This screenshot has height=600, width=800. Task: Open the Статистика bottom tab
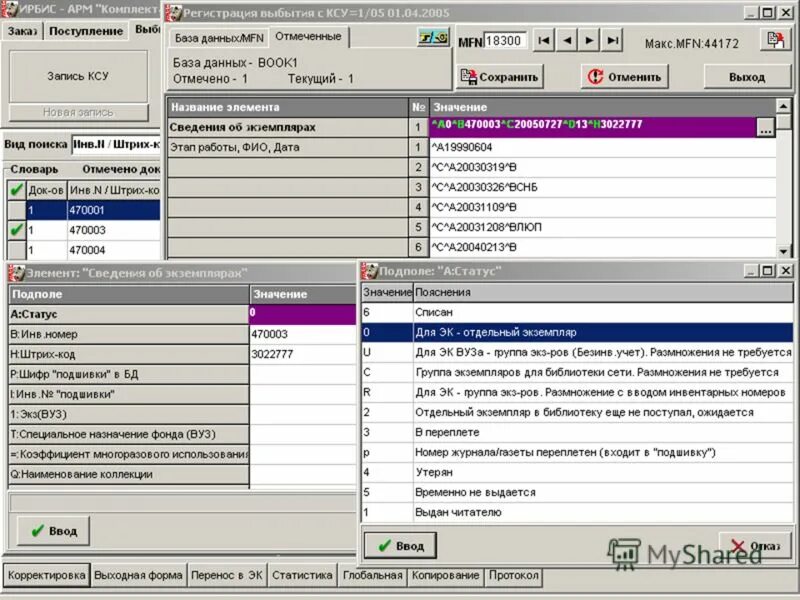point(302,576)
